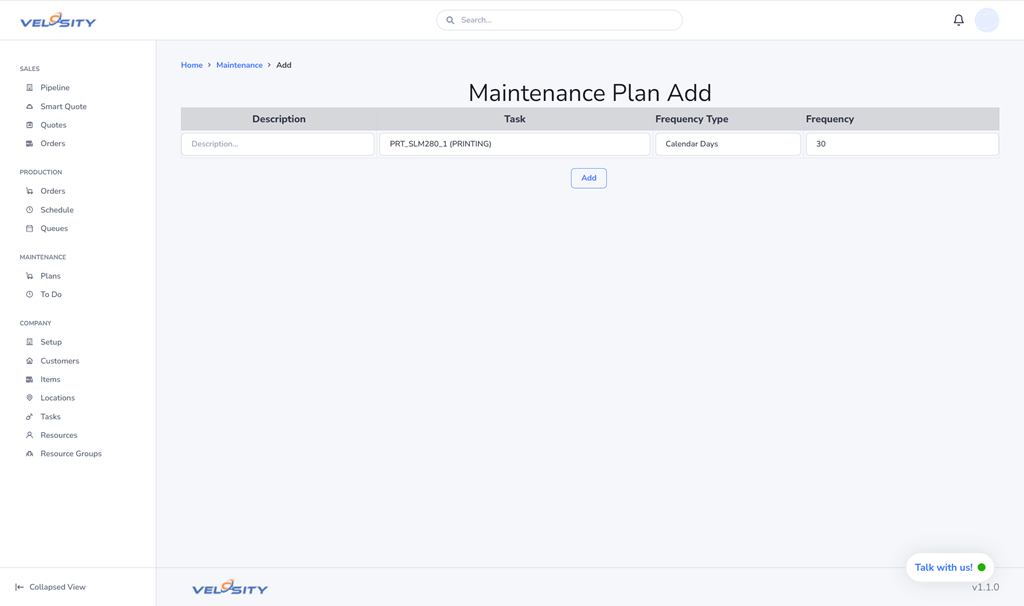Focus the Frequency field containing 30
Screen dimensions: 1024x606
901,144
